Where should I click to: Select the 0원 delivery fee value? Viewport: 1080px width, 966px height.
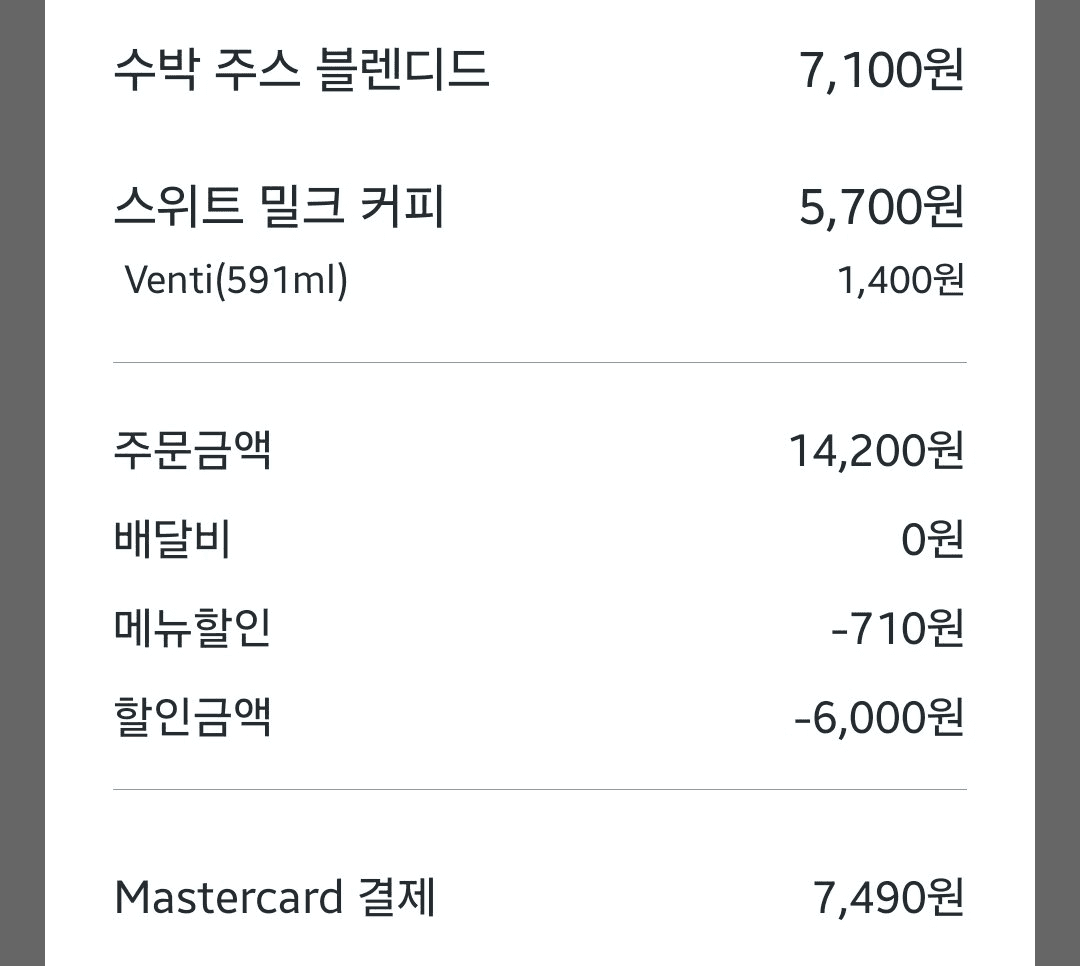pos(933,539)
